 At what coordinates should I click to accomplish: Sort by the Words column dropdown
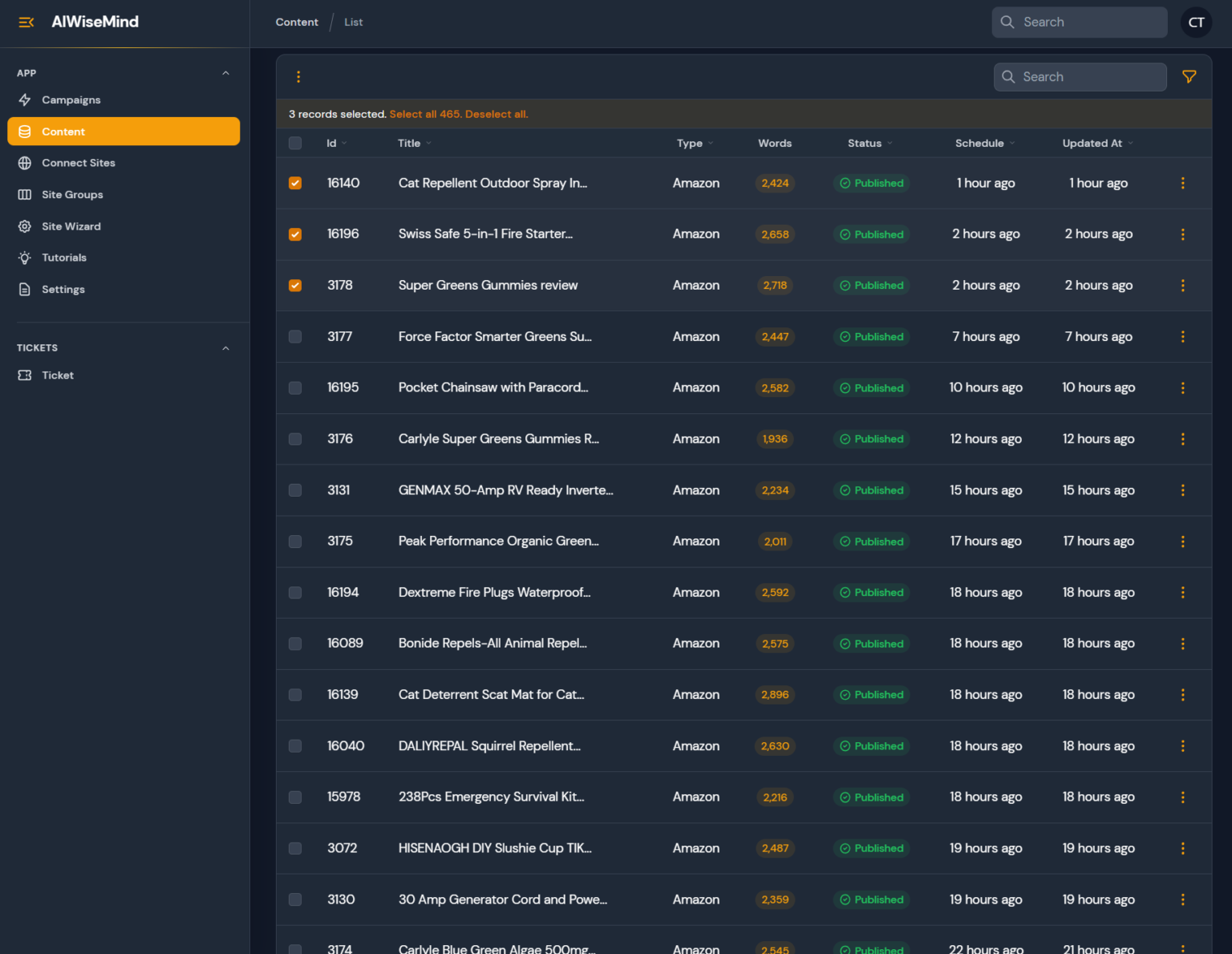(x=774, y=143)
